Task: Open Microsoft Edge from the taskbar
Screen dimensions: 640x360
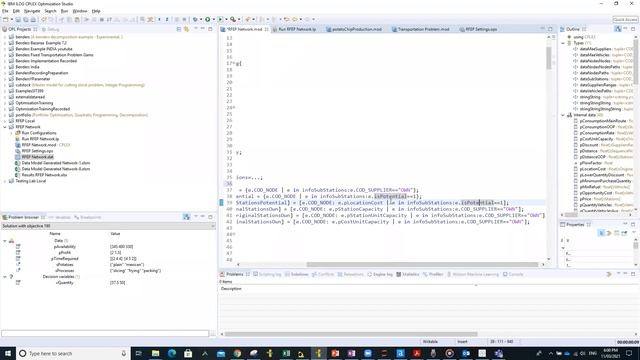Action: coord(172,353)
